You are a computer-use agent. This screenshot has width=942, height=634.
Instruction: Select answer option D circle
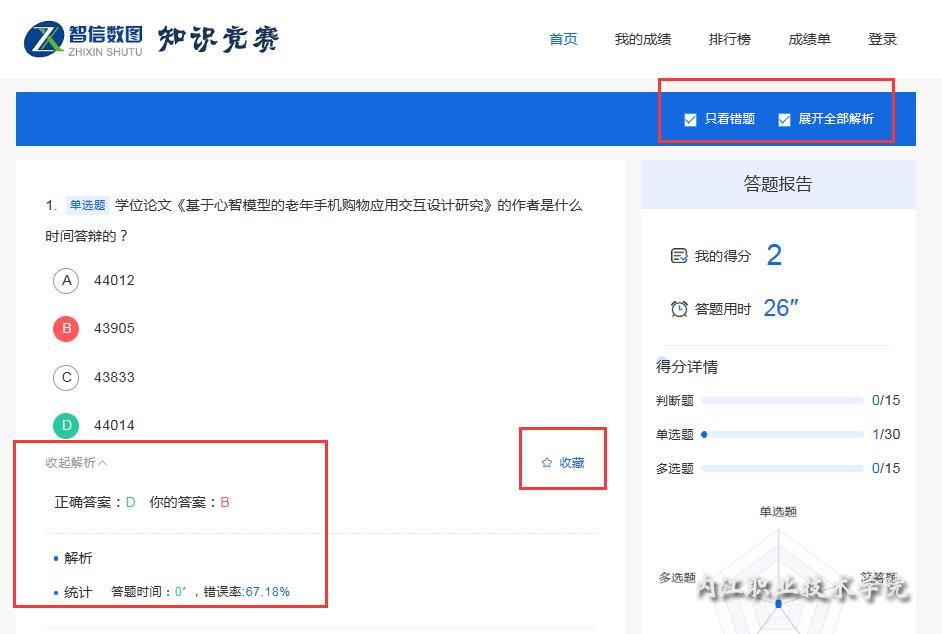pos(66,425)
